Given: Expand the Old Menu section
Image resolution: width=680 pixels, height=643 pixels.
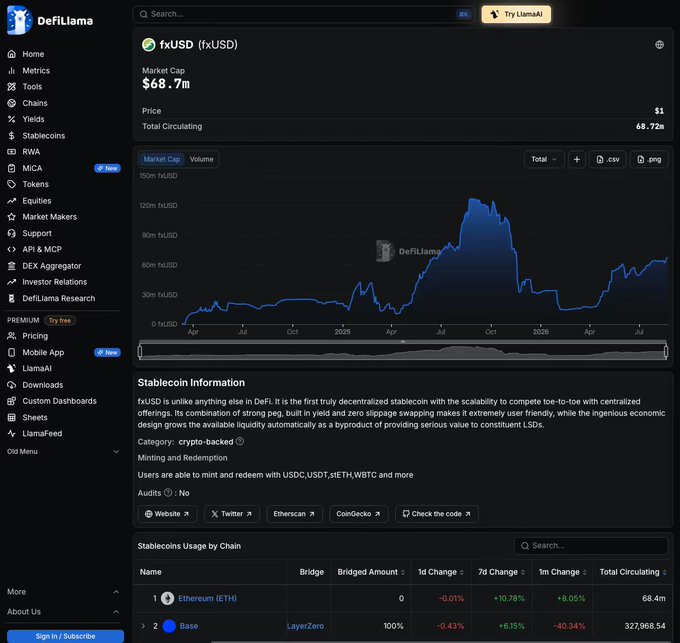Looking at the screenshot, I should pos(63,451).
